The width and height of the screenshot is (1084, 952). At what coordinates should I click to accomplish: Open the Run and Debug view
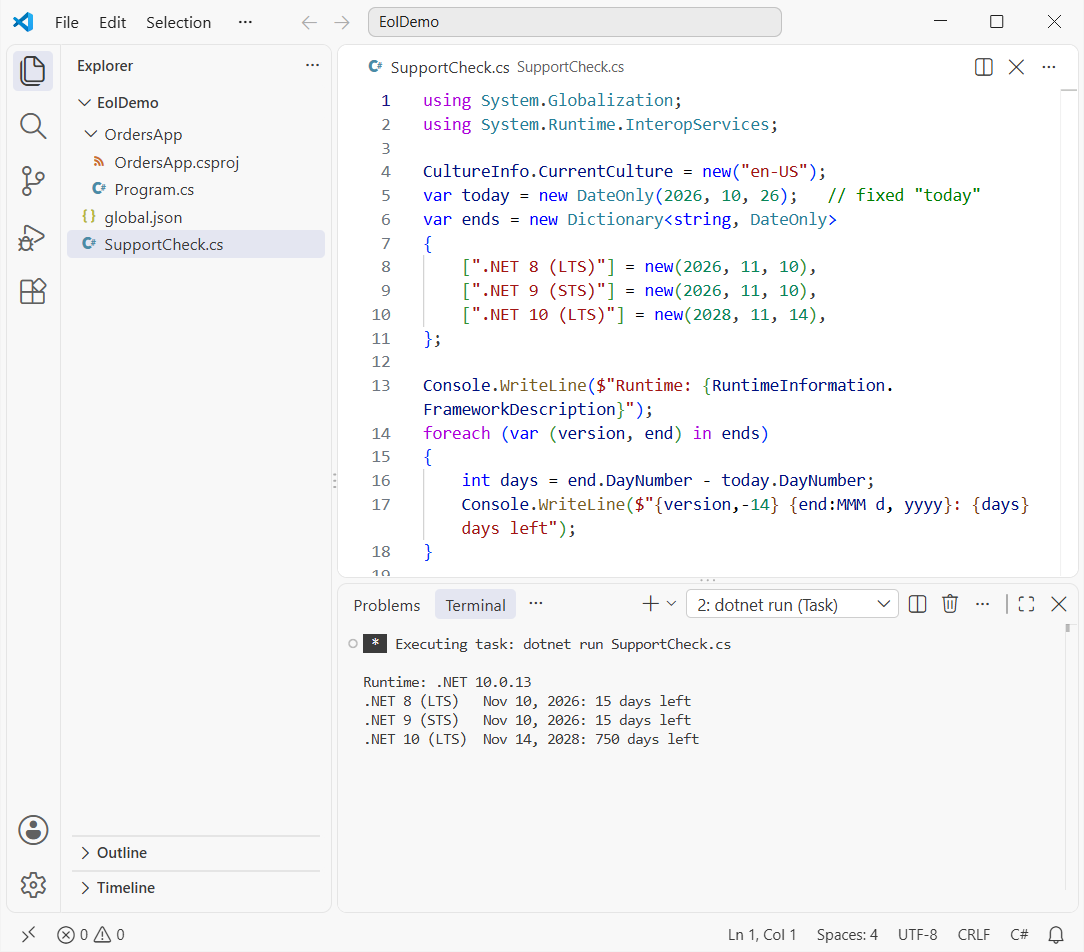pyautogui.click(x=32, y=237)
